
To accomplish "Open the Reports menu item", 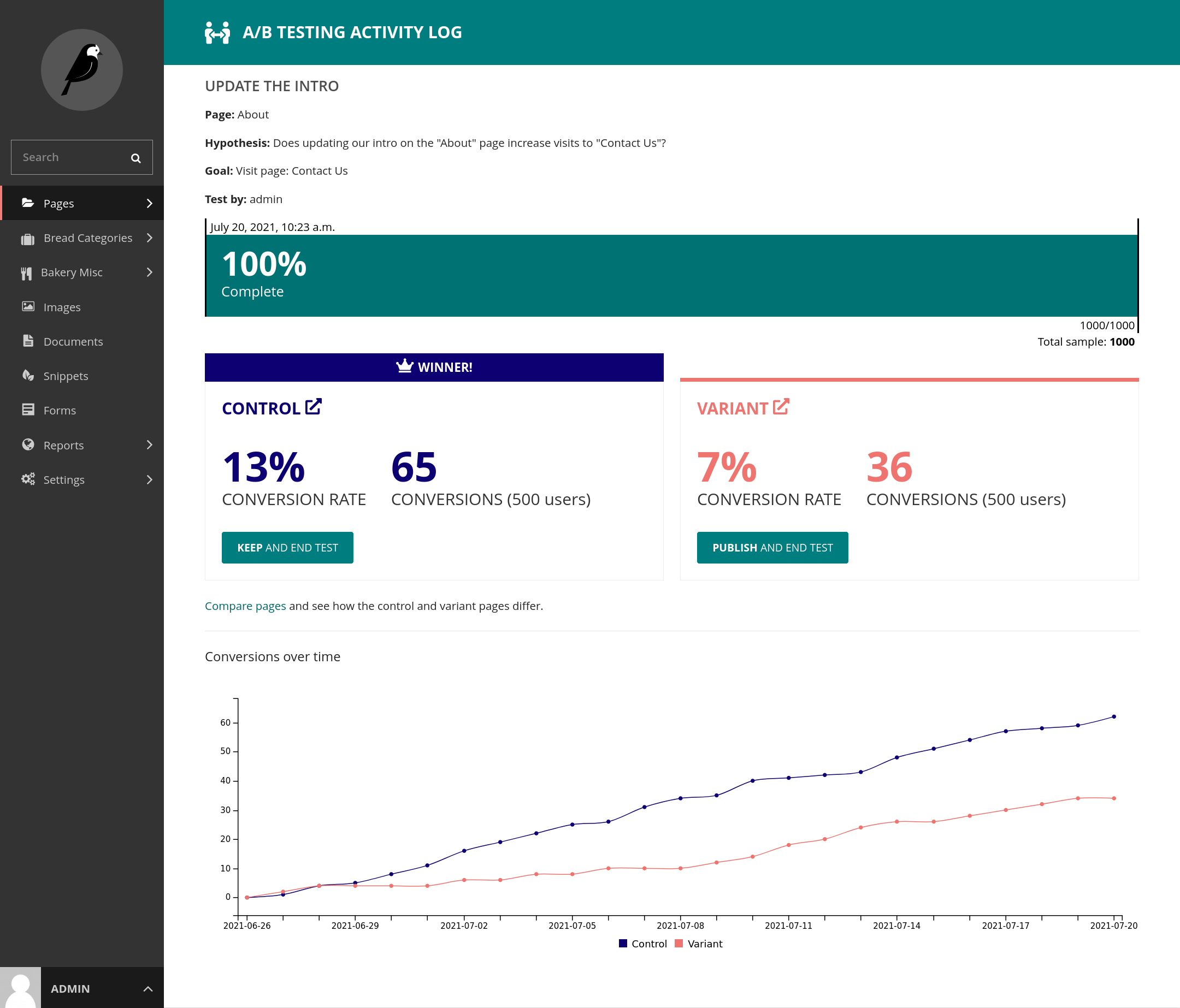I will 82,445.
